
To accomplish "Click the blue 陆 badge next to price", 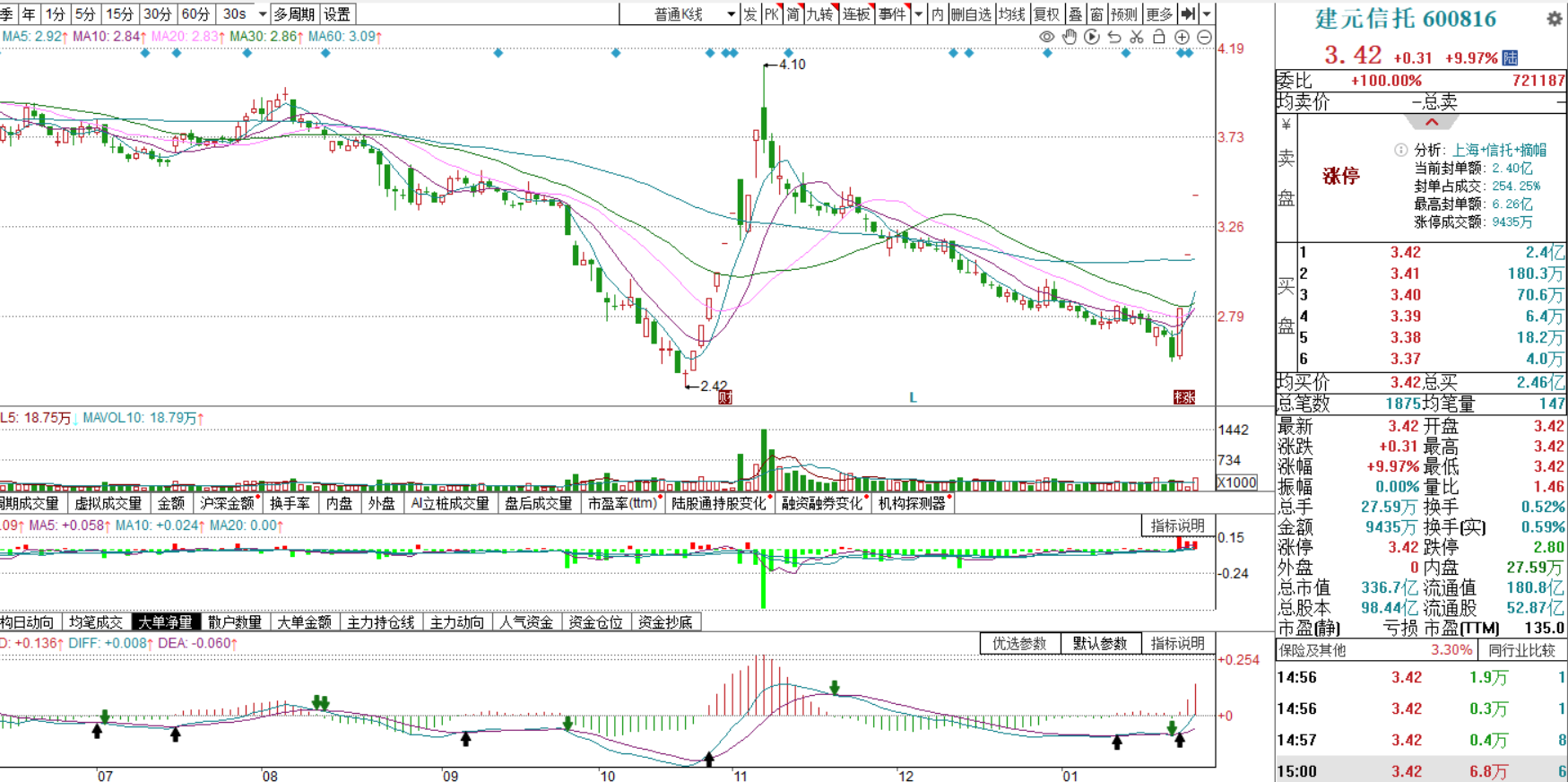I will pyautogui.click(x=1511, y=57).
